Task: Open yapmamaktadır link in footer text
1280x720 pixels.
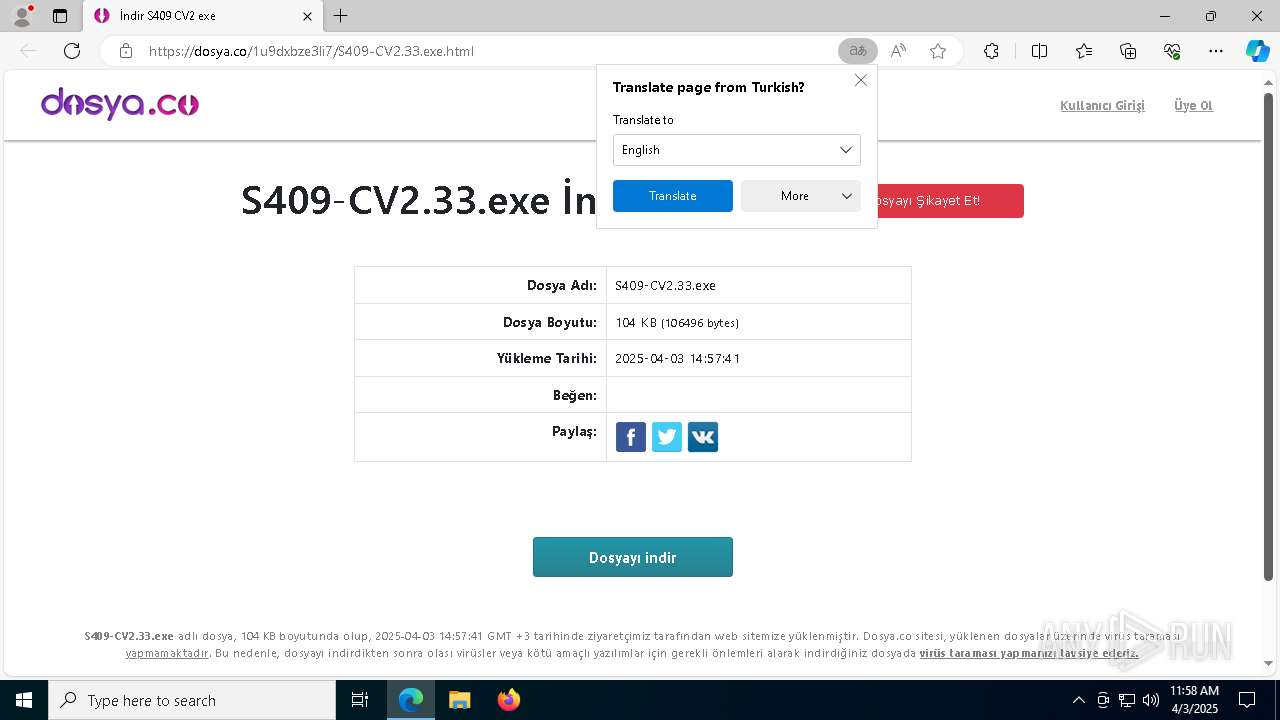Action: 167,653
